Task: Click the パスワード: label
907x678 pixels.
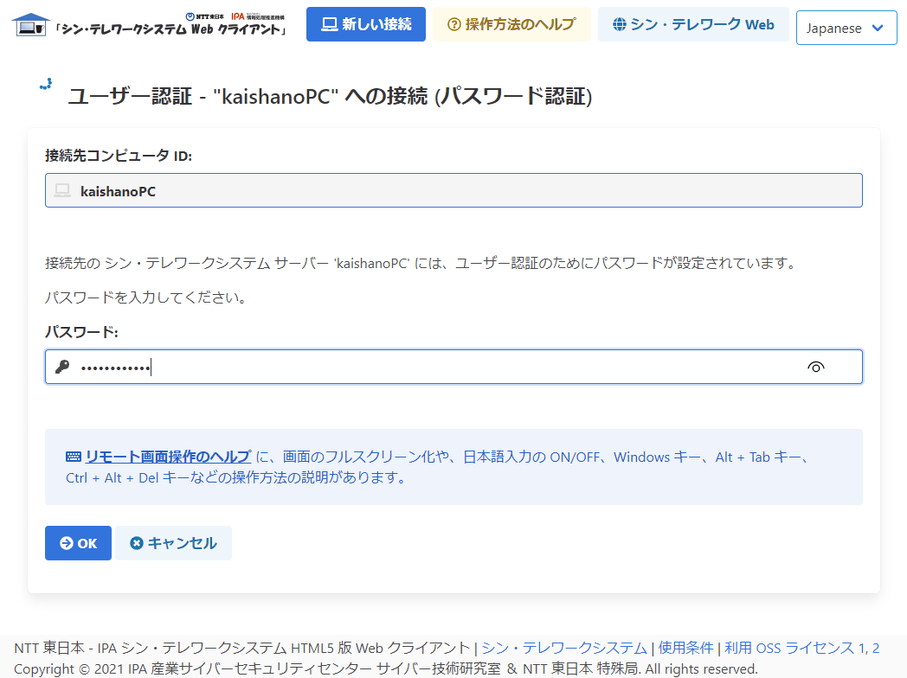Action: click(x=82, y=332)
